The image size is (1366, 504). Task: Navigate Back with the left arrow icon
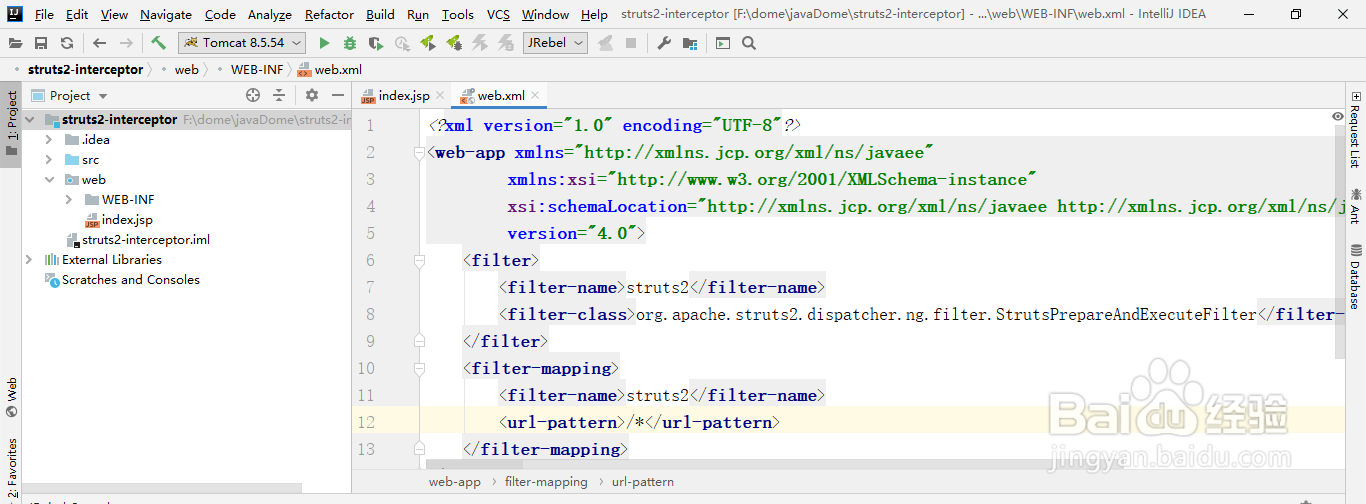(x=99, y=43)
